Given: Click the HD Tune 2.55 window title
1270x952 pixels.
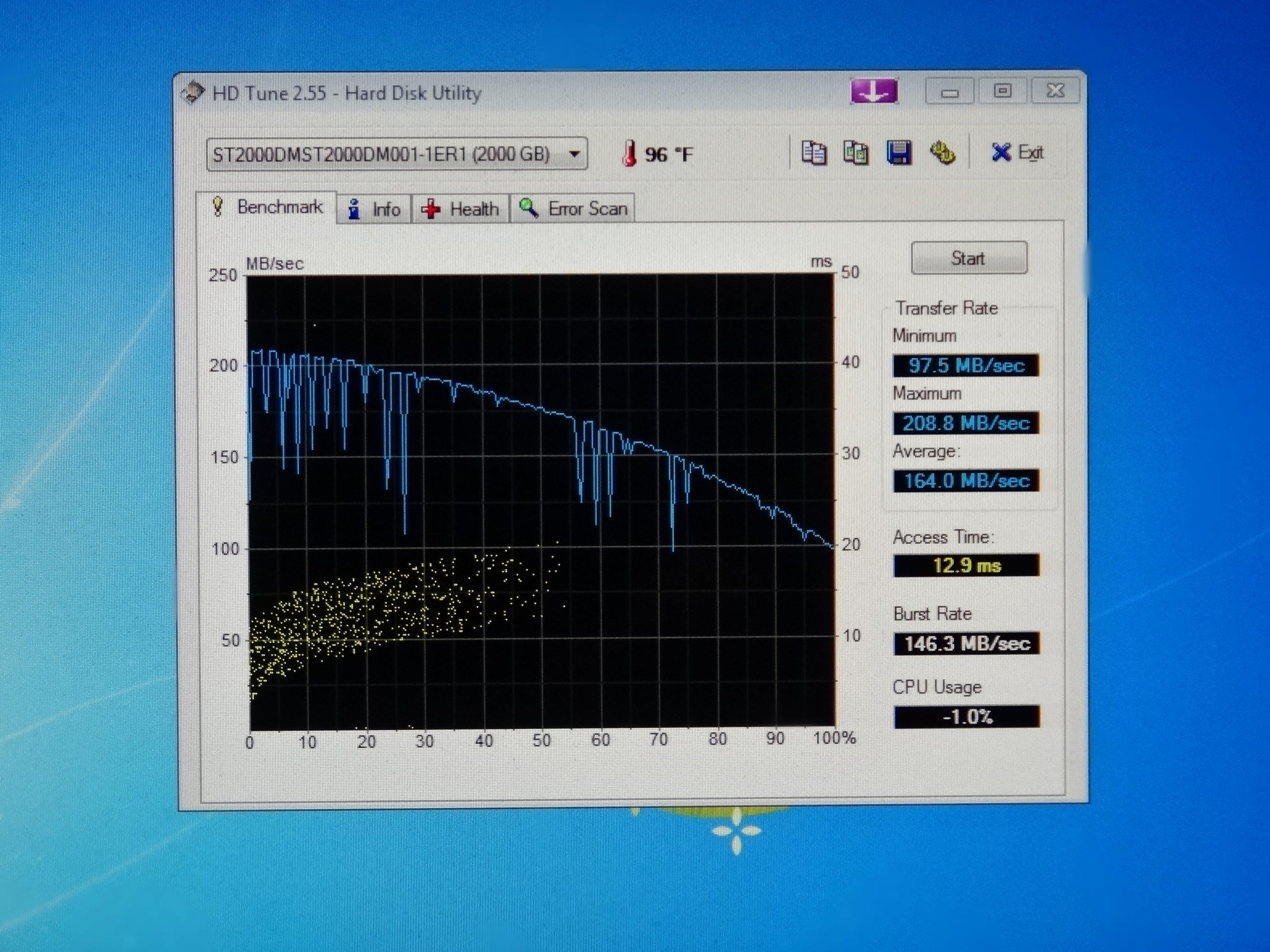Looking at the screenshot, I should coord(347,93).
